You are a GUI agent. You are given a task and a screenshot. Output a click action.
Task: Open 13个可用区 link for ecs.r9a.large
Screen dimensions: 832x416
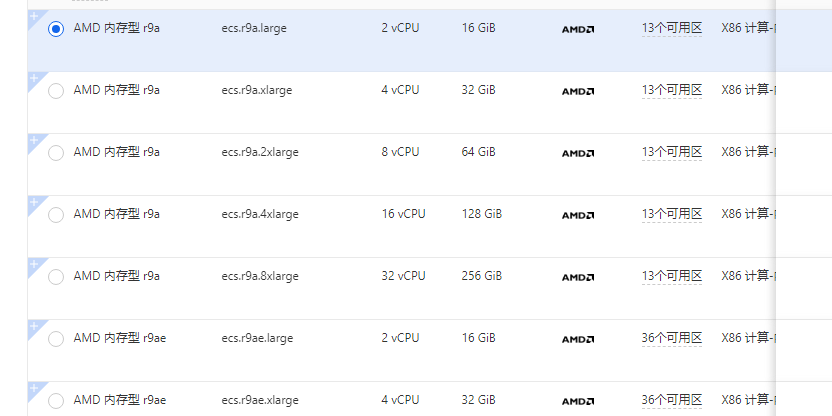672,28
